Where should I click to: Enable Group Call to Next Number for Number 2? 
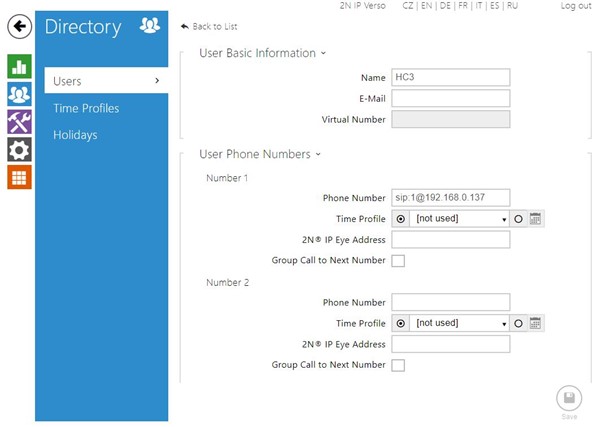coord(398,366)
